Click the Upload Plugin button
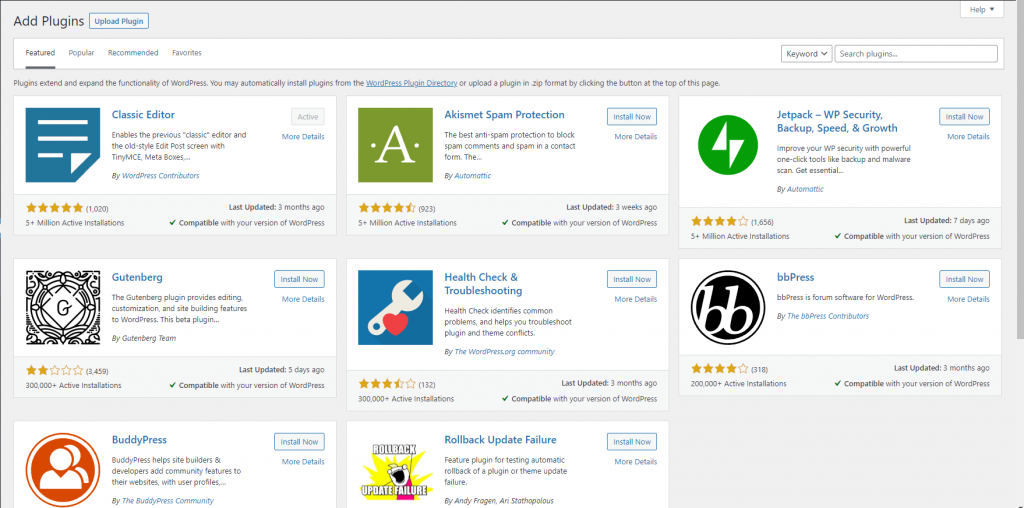Image resolution: width=1024 pixels, height=508 pixels. [118, 20]
